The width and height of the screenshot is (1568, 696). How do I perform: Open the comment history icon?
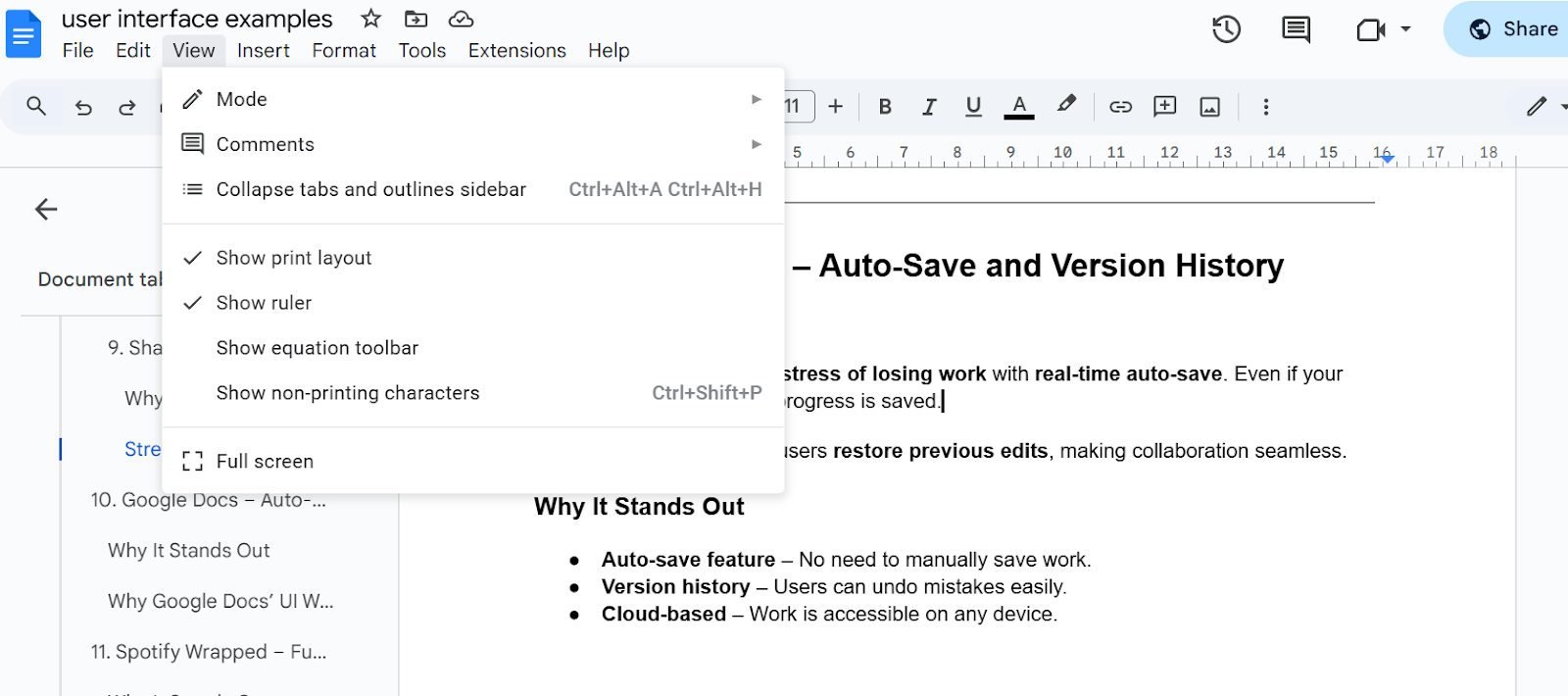(1296, 29)
